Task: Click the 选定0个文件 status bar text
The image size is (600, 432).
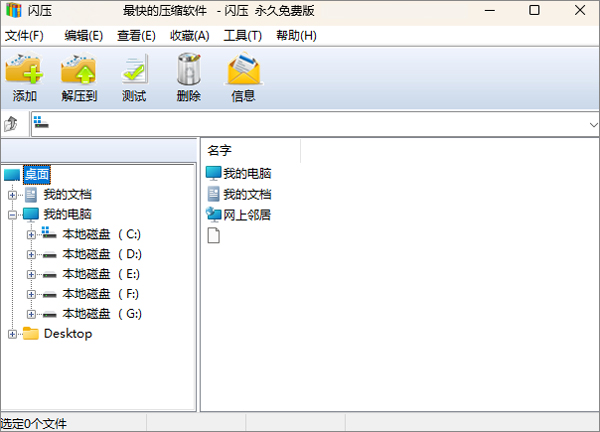Action: tap(34, 424)
